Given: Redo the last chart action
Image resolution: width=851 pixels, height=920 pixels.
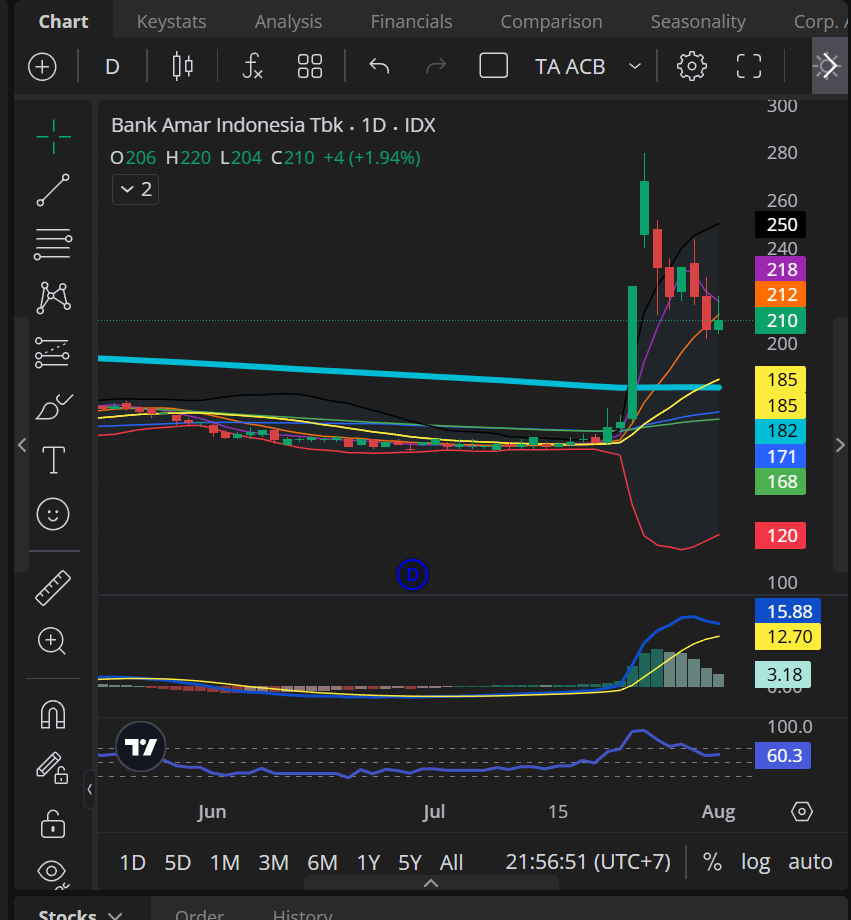Looking at the screenshot, I should (x=435, y=66).
